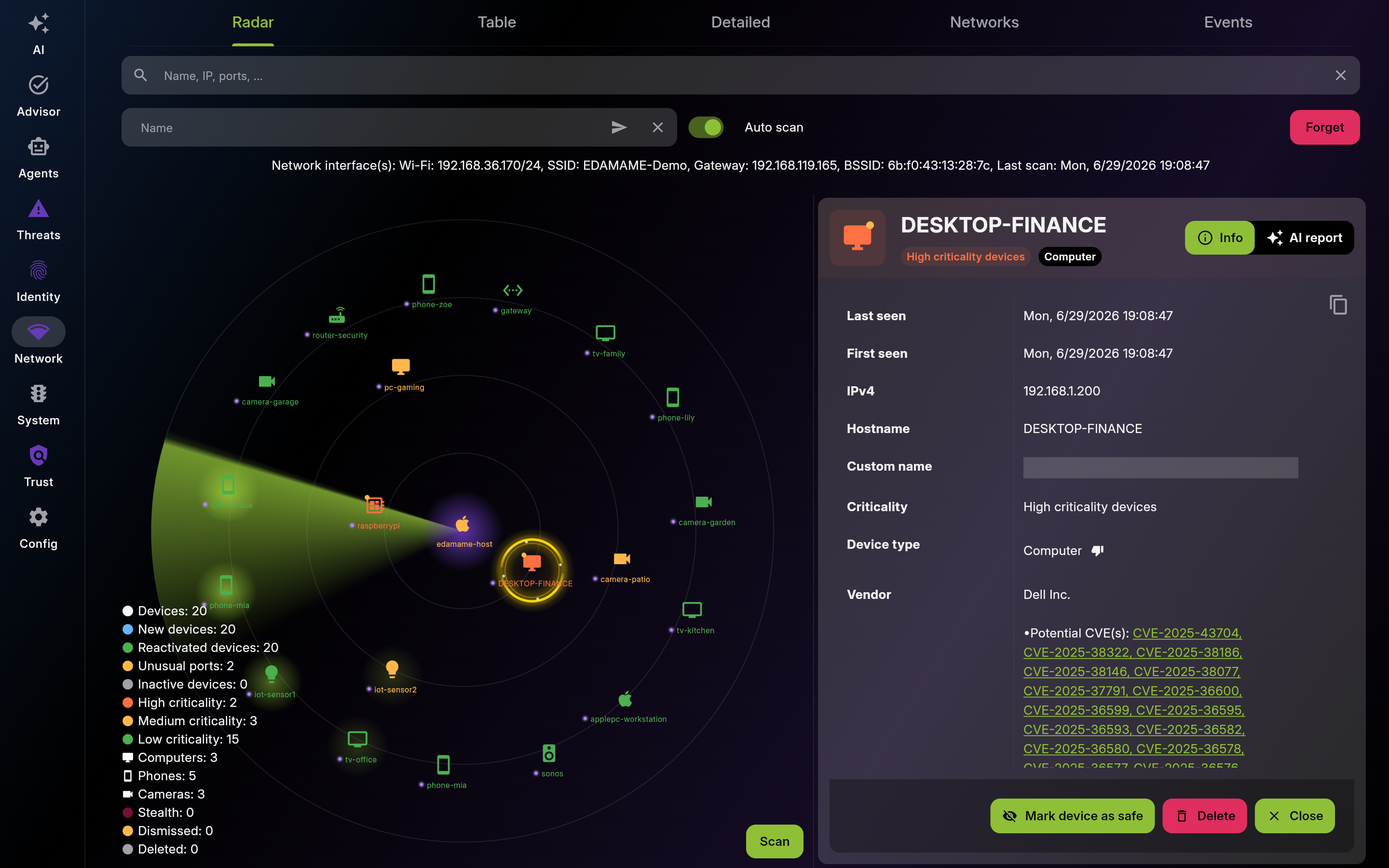Open the Identity section
1389x868 pixels.
coord(39,281)
